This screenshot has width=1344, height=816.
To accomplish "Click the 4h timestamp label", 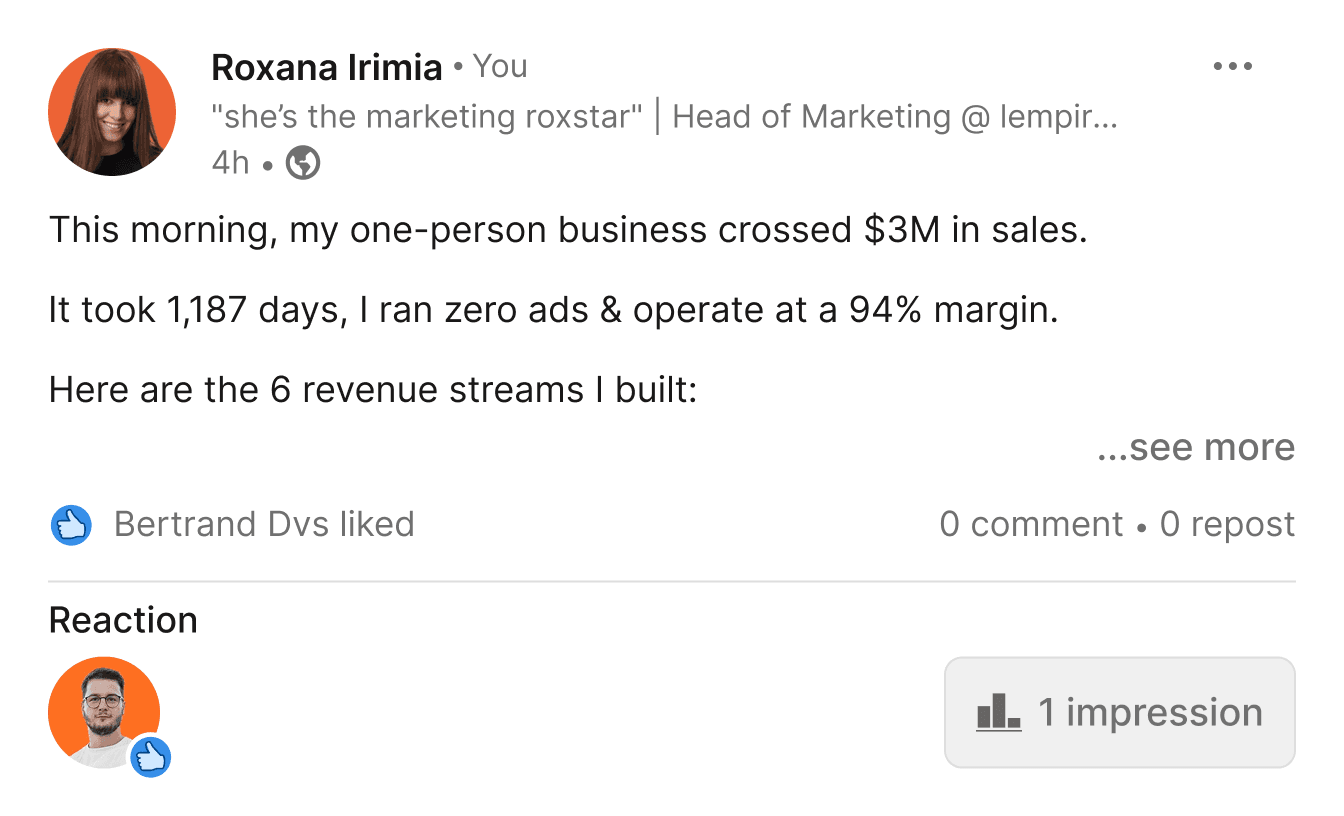I will point(228,163).
